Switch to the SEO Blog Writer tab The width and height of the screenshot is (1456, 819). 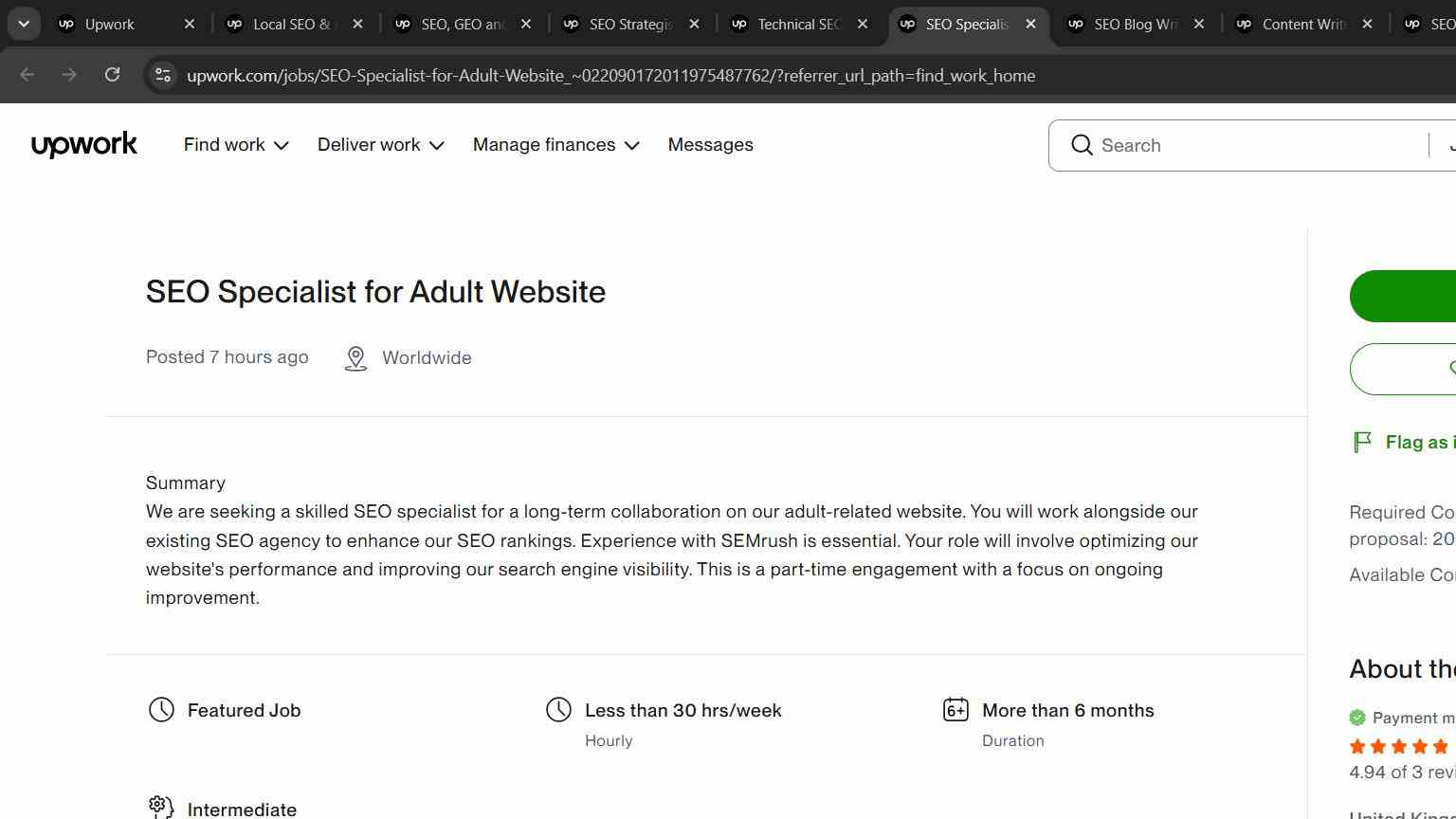tap(1137, 24)
